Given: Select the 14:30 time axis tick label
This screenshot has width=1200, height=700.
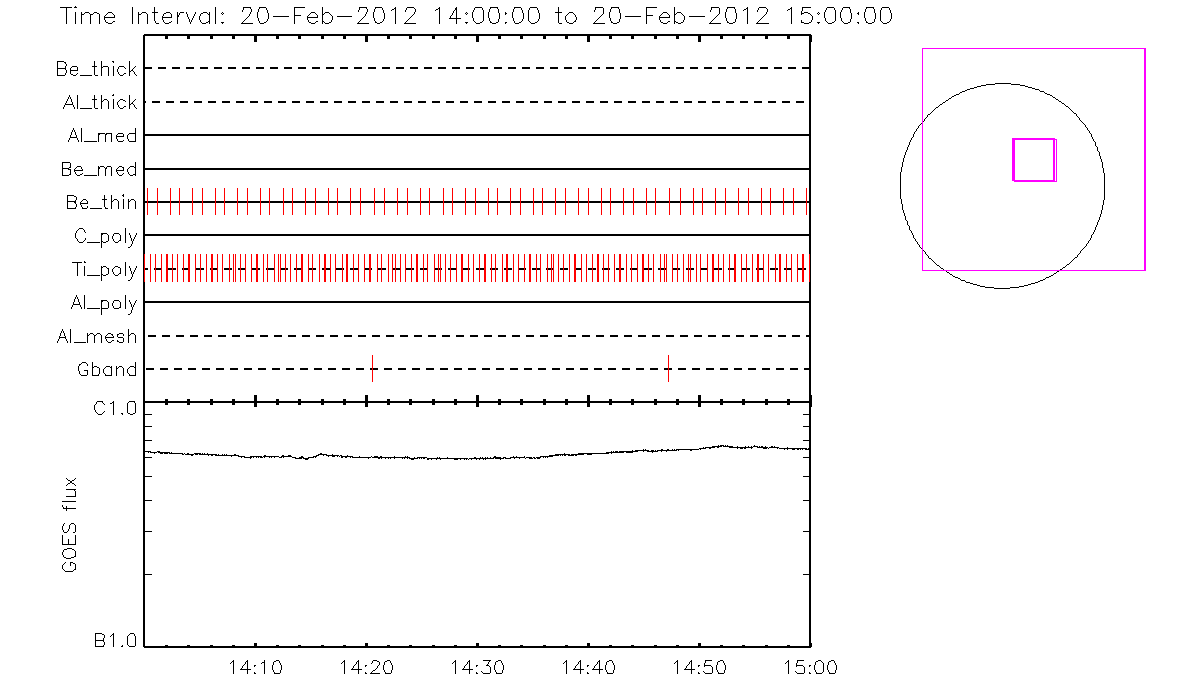Looking at the screenshot, I should (477, 667).
